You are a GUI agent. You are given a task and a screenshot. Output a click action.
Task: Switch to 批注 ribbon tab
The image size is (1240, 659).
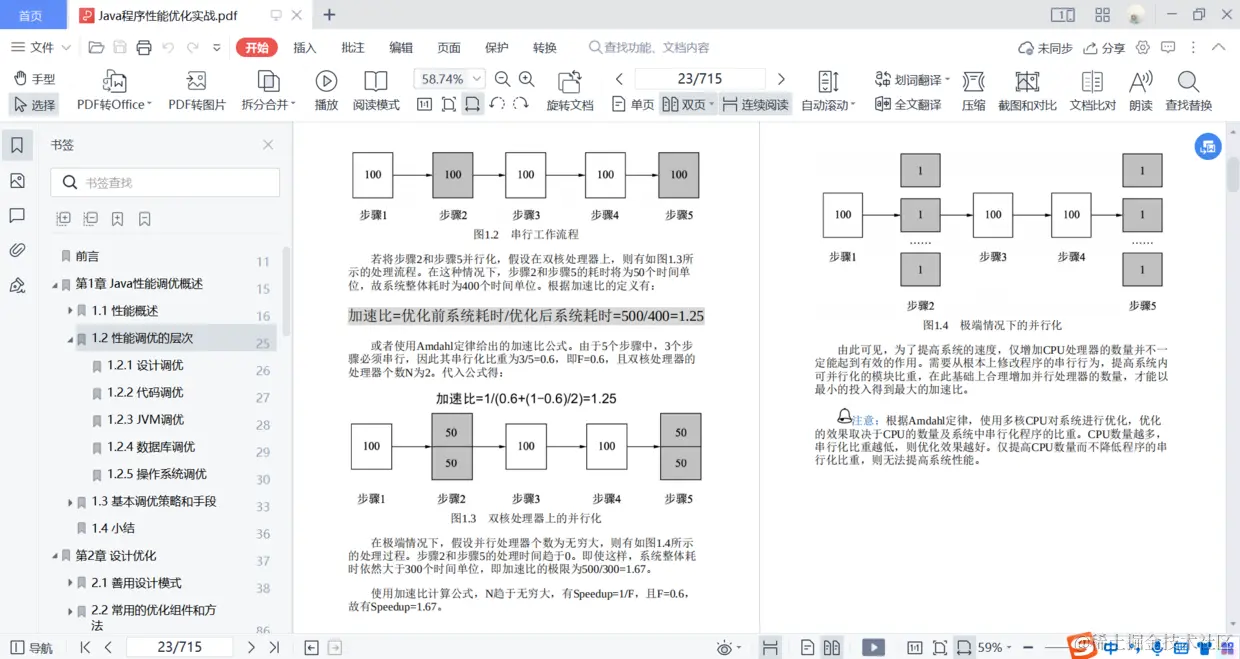click(x=353, y=48)
